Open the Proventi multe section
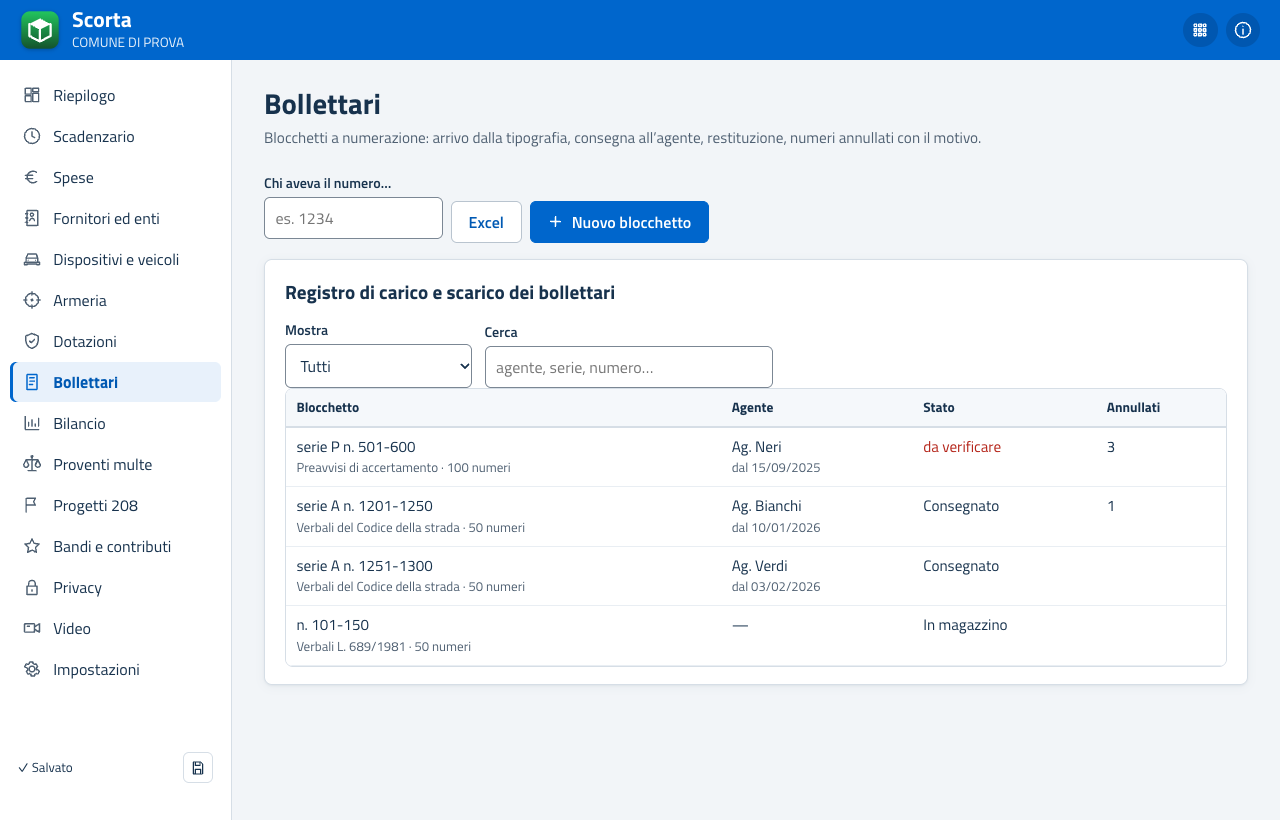The width and height of the screenshot is (1280, 820). (116, 465)
